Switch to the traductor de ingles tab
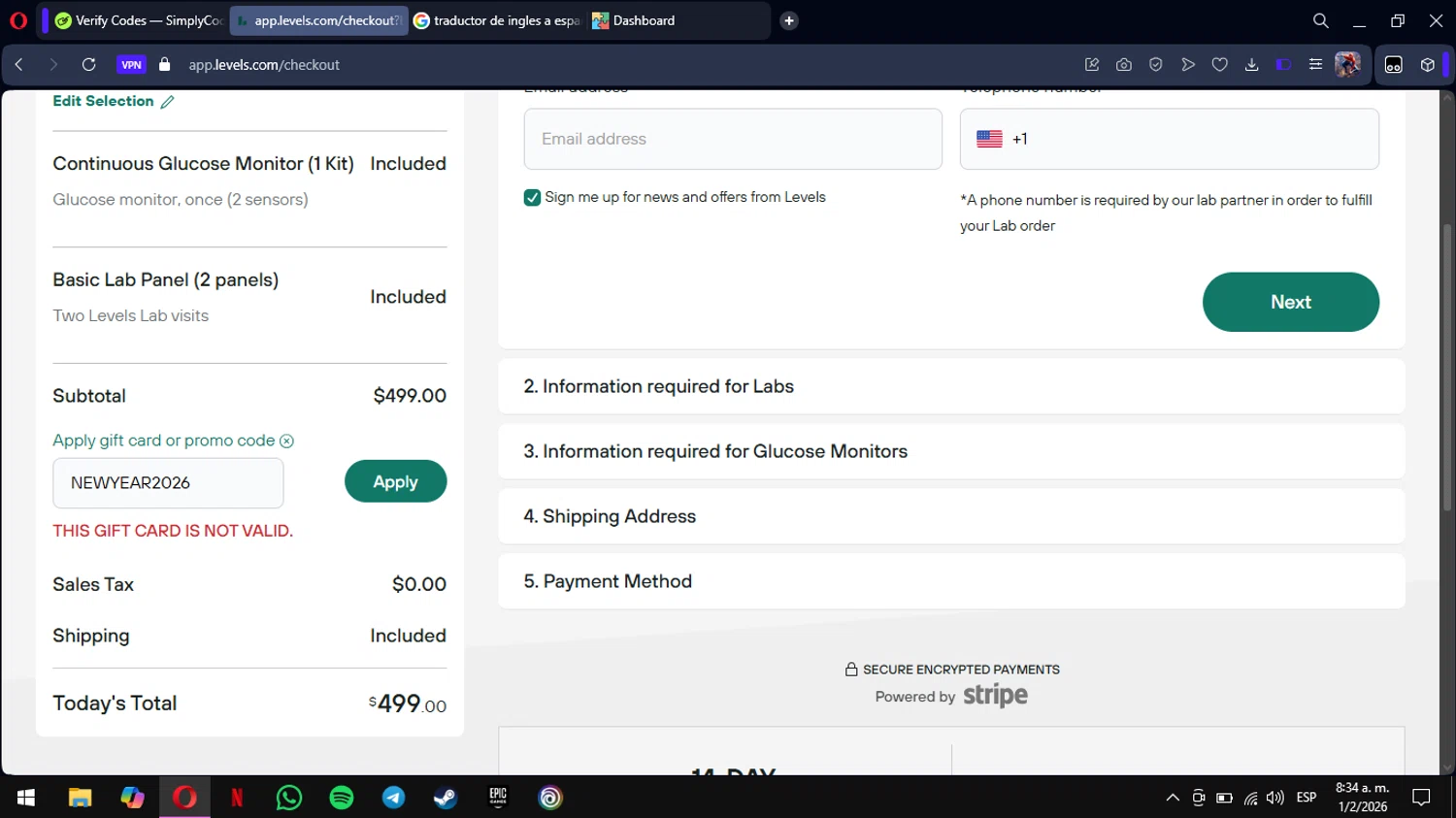 pos(496,20)
